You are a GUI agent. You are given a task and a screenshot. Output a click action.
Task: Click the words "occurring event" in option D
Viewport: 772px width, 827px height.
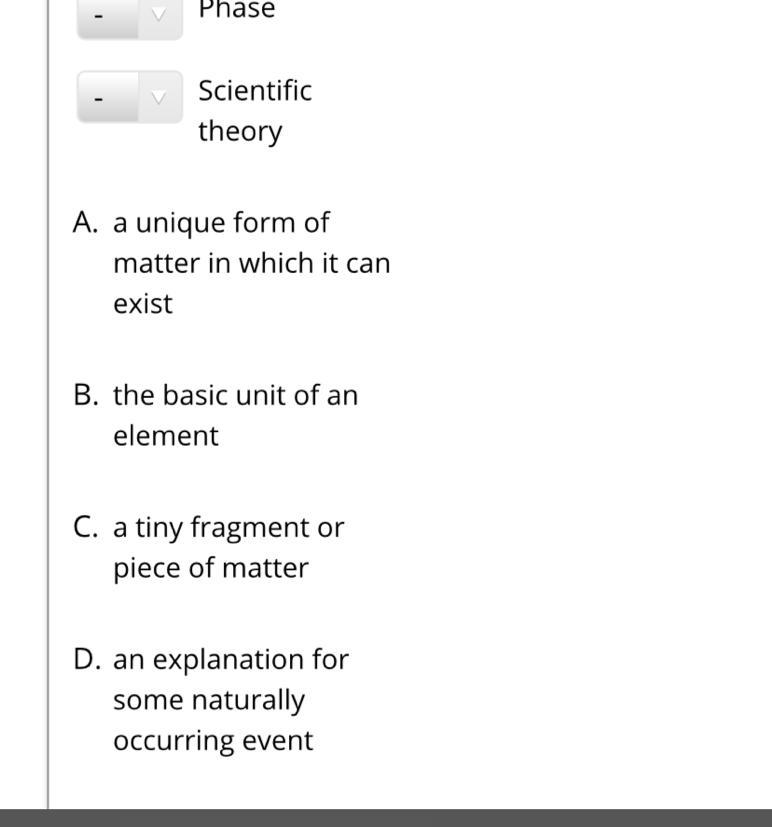tap(213, 741)
